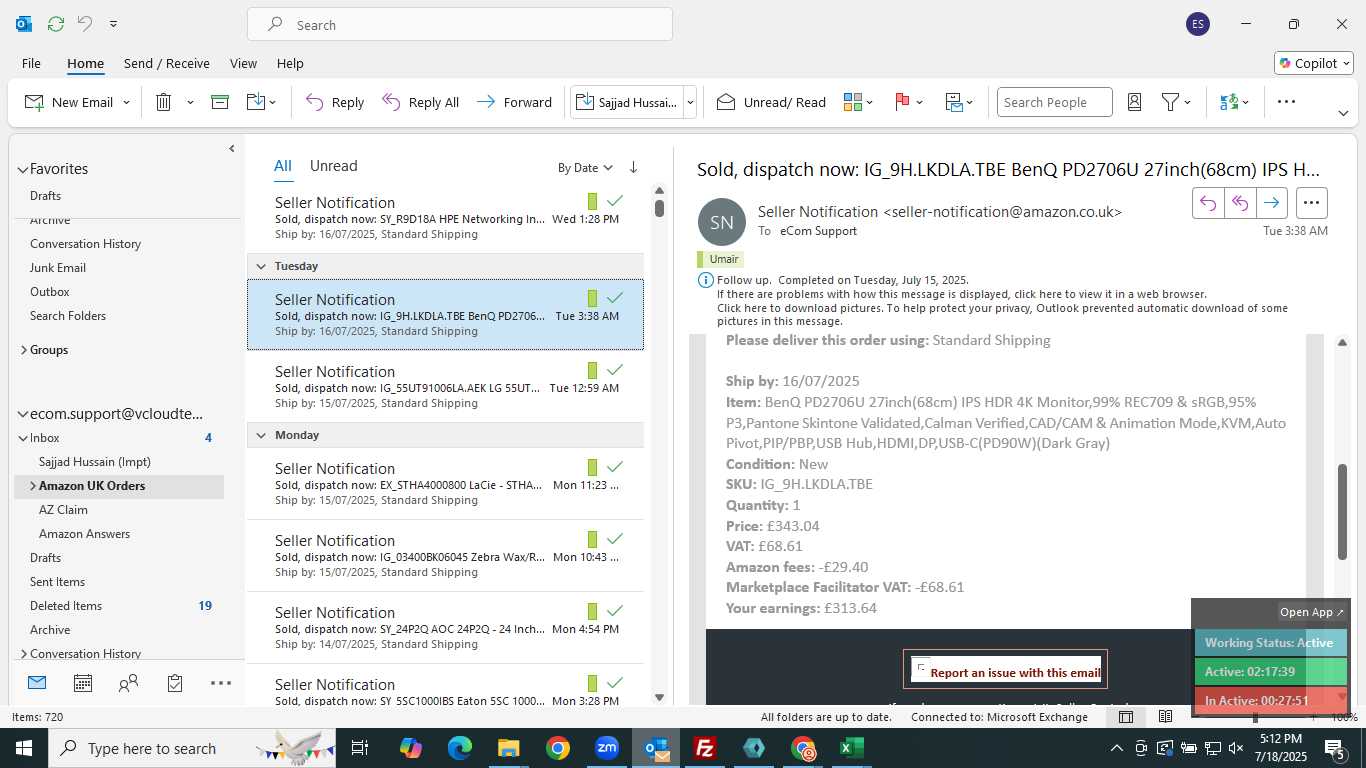Image resolution: width=1366 pixels, height=768 pixels.
Task: Open the Address Book icon
Action: [x=1134, y=102]
